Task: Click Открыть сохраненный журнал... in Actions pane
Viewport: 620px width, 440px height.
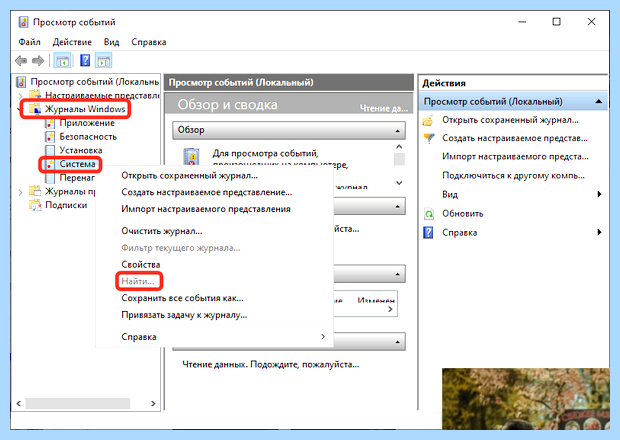Action: point(510,120)
